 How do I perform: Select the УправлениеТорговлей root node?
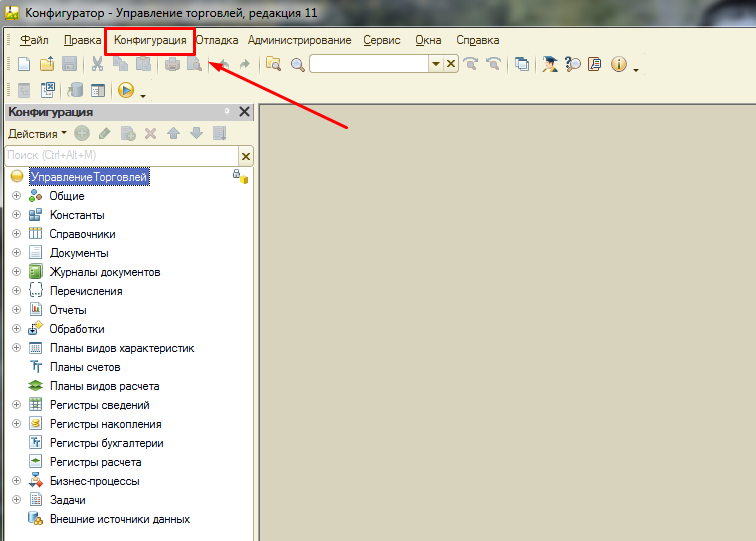pos(89,177)
